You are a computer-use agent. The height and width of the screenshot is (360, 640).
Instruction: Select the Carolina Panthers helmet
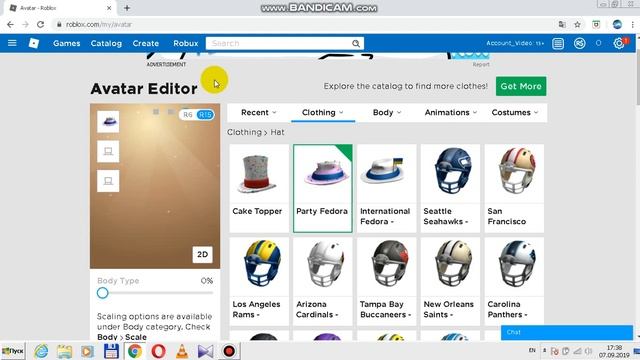click(514, 281)
